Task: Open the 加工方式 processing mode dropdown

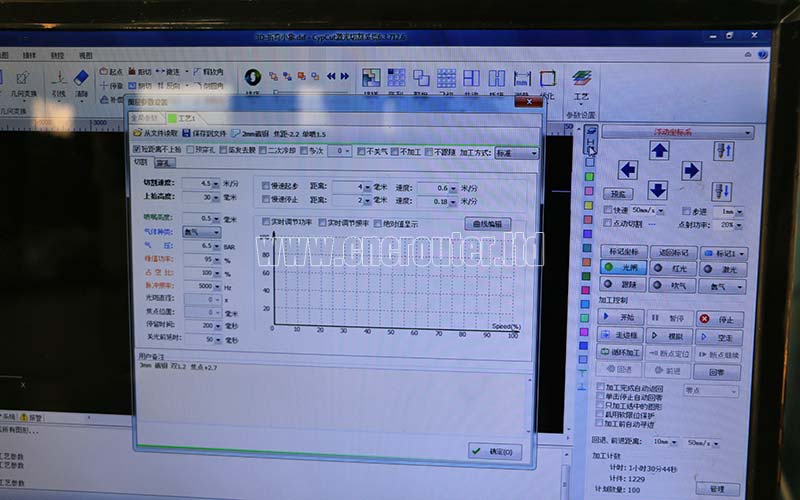Action: (516, 153)
